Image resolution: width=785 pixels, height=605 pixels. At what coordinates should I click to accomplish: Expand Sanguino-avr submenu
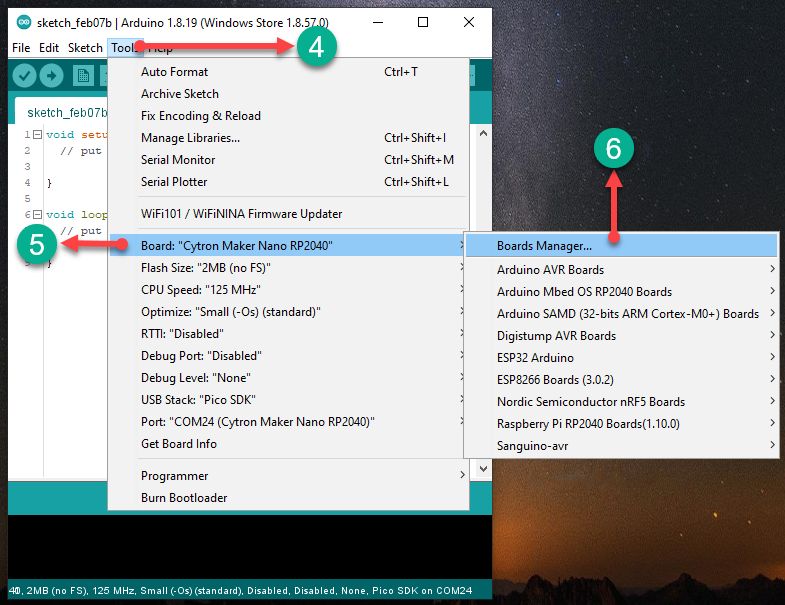(x=621, y=446)
